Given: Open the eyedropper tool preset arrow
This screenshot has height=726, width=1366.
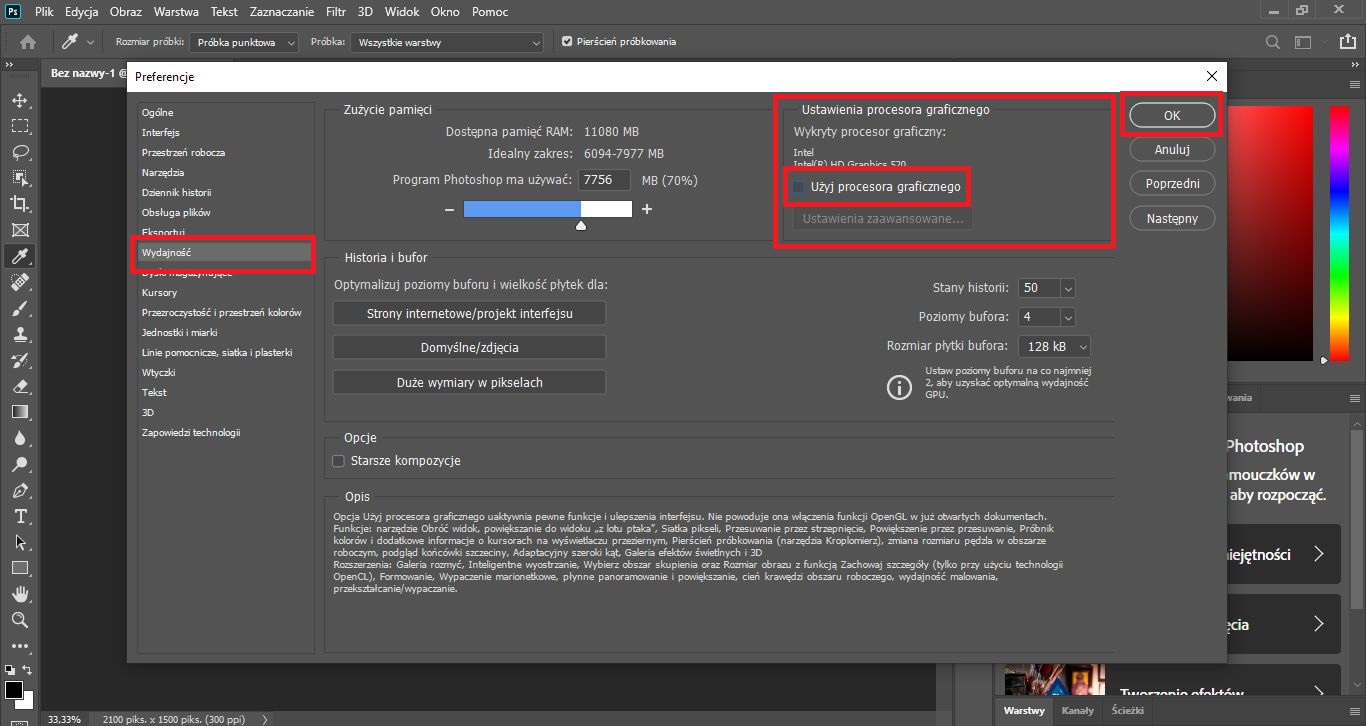Looking at the screenshot, I should 91,42.
